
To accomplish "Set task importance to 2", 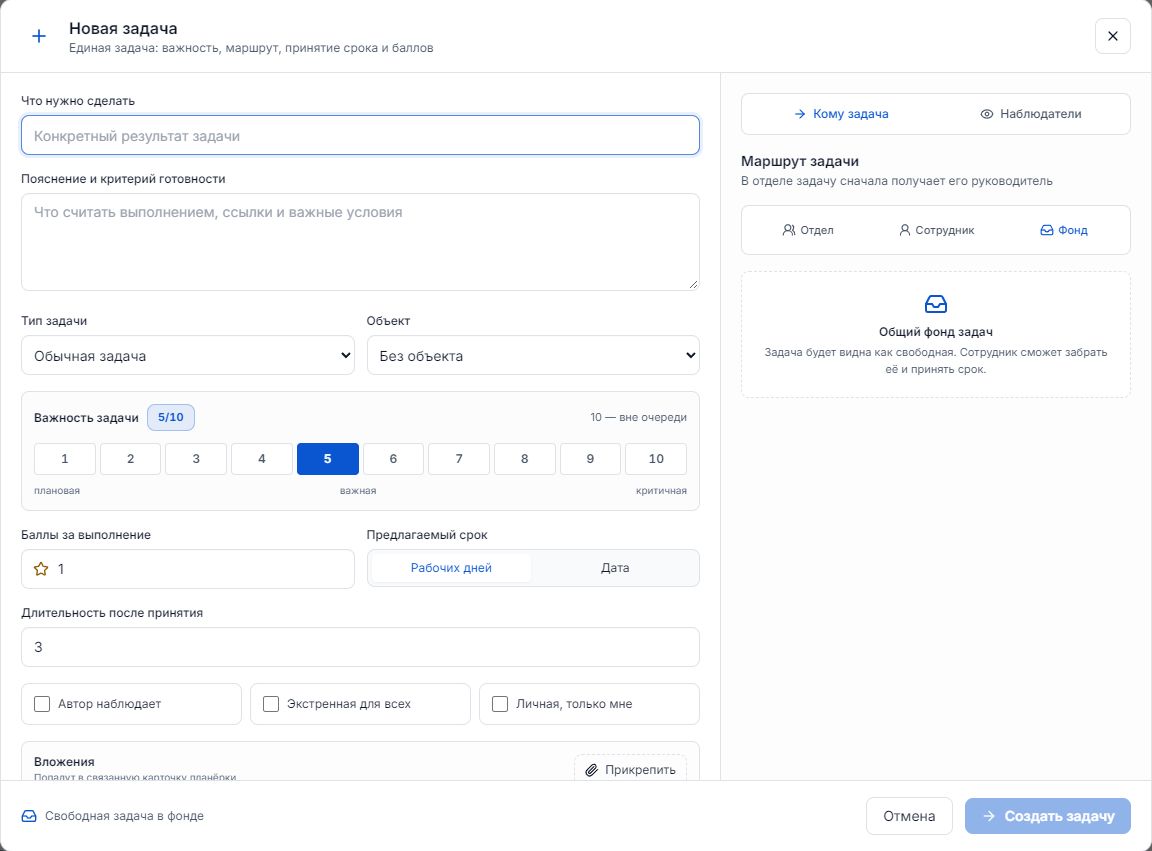I will (x=130, y=459).
